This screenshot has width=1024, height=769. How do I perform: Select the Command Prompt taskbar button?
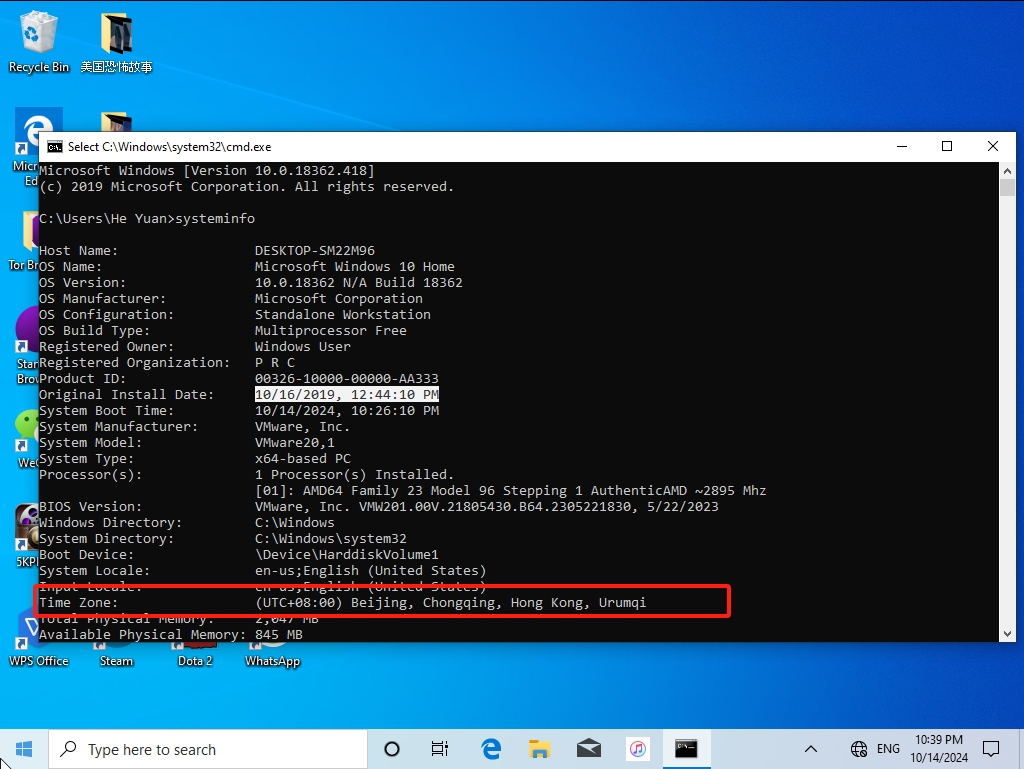point(686,749)
